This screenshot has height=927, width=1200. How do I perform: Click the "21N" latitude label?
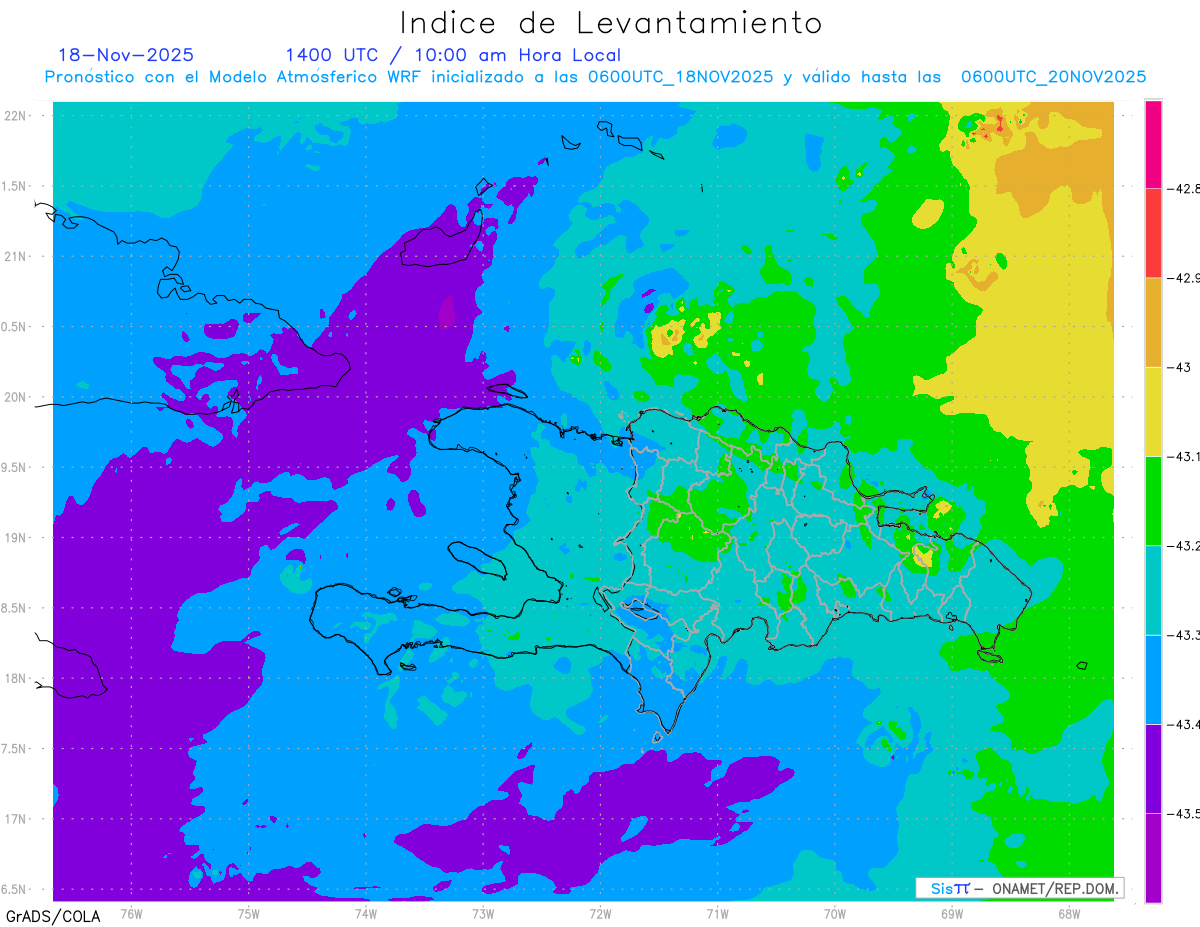17,256
